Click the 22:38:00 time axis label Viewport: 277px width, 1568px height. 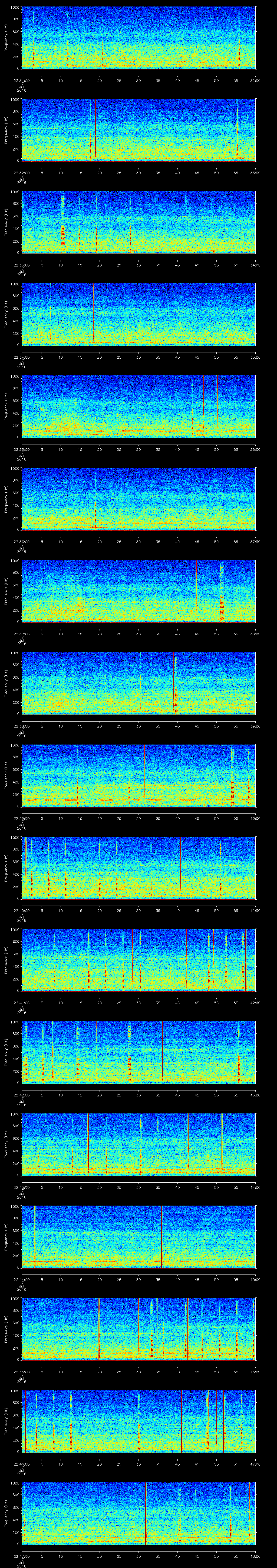click(x=21, y=726)
